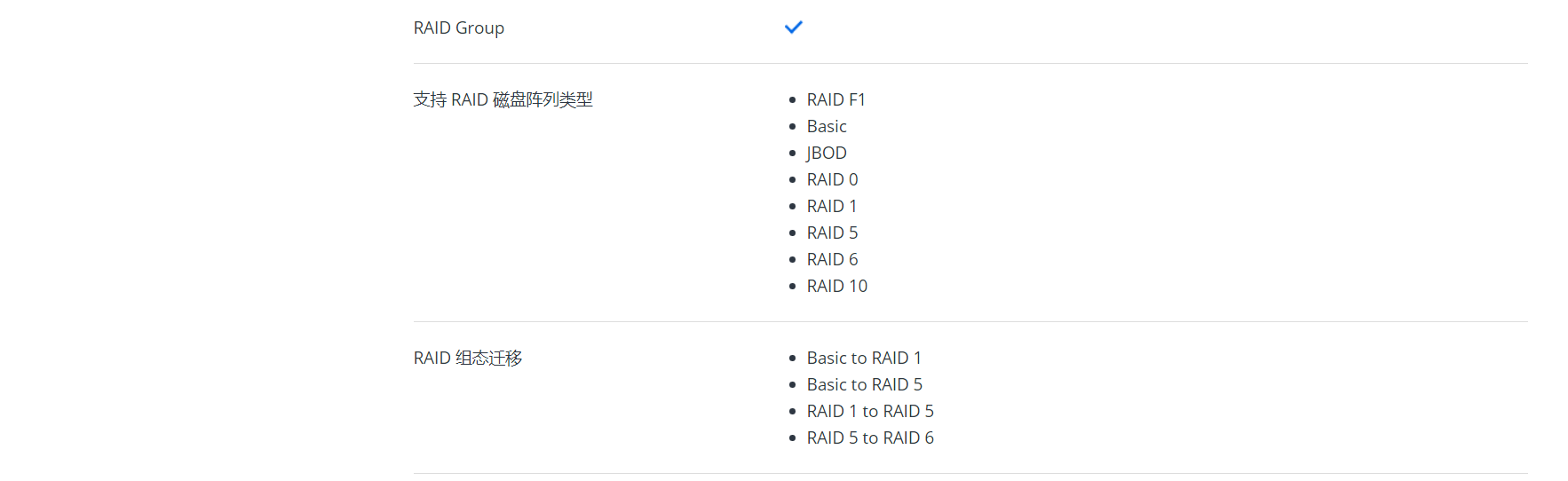
Task: Click the RAID Group row label
Action: [x=458, y=28]
